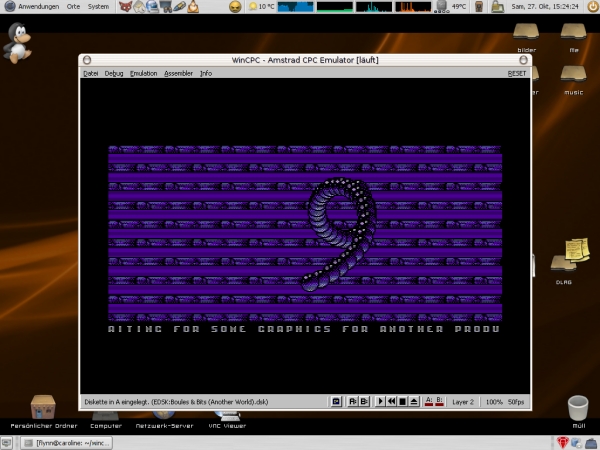Viewport: 600px width, 450px height.
Task: Click the tape Play button
Action: 380,401
